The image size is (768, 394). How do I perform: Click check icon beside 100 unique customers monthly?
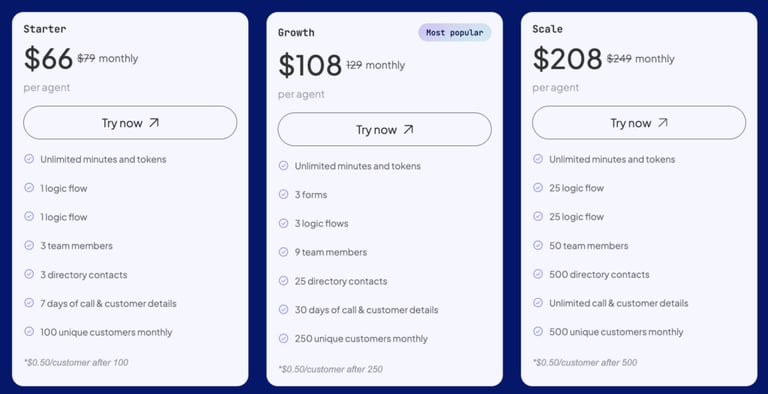tap(29, 332)
